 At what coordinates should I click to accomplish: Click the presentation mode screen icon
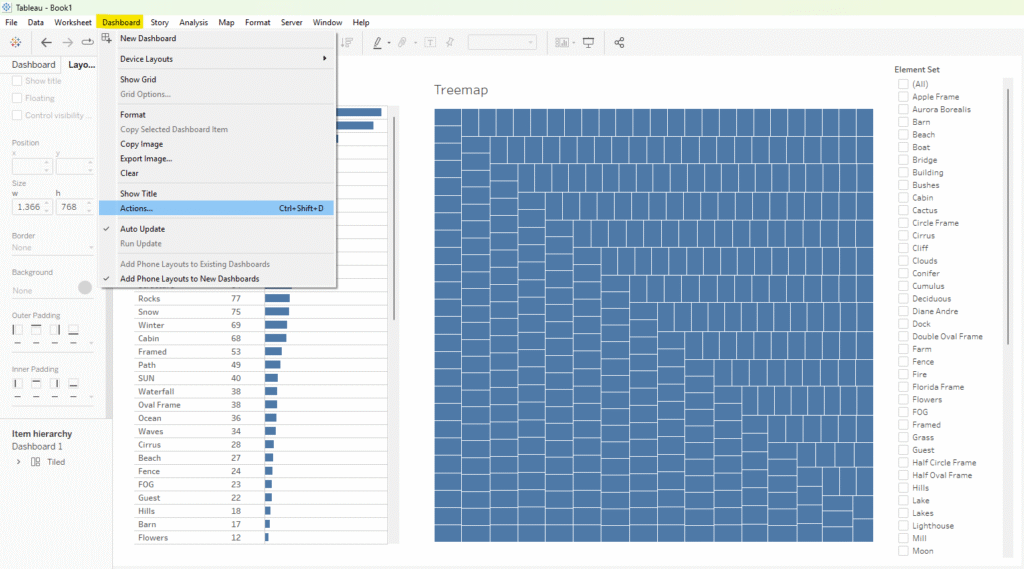(588, 42)
